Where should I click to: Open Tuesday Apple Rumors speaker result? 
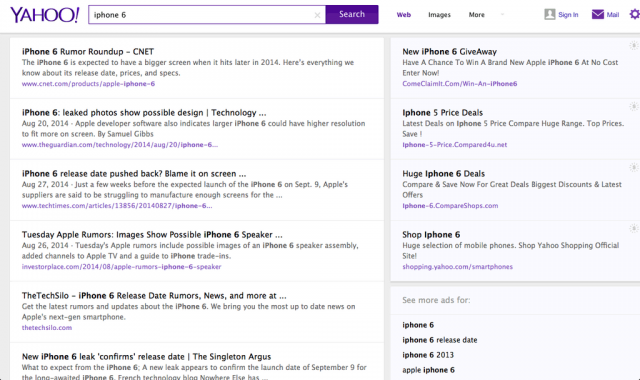[152, 235]
